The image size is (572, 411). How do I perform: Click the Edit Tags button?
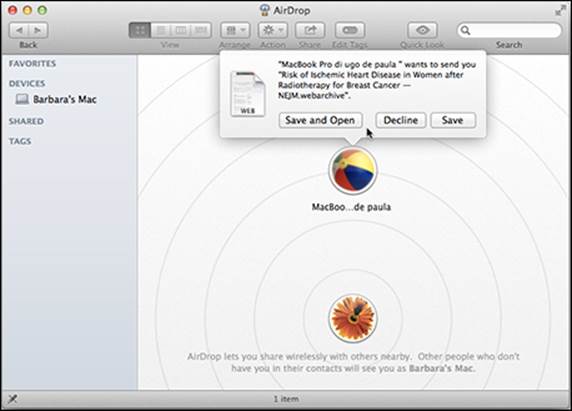pyautogui.click(x=350, y=30)
